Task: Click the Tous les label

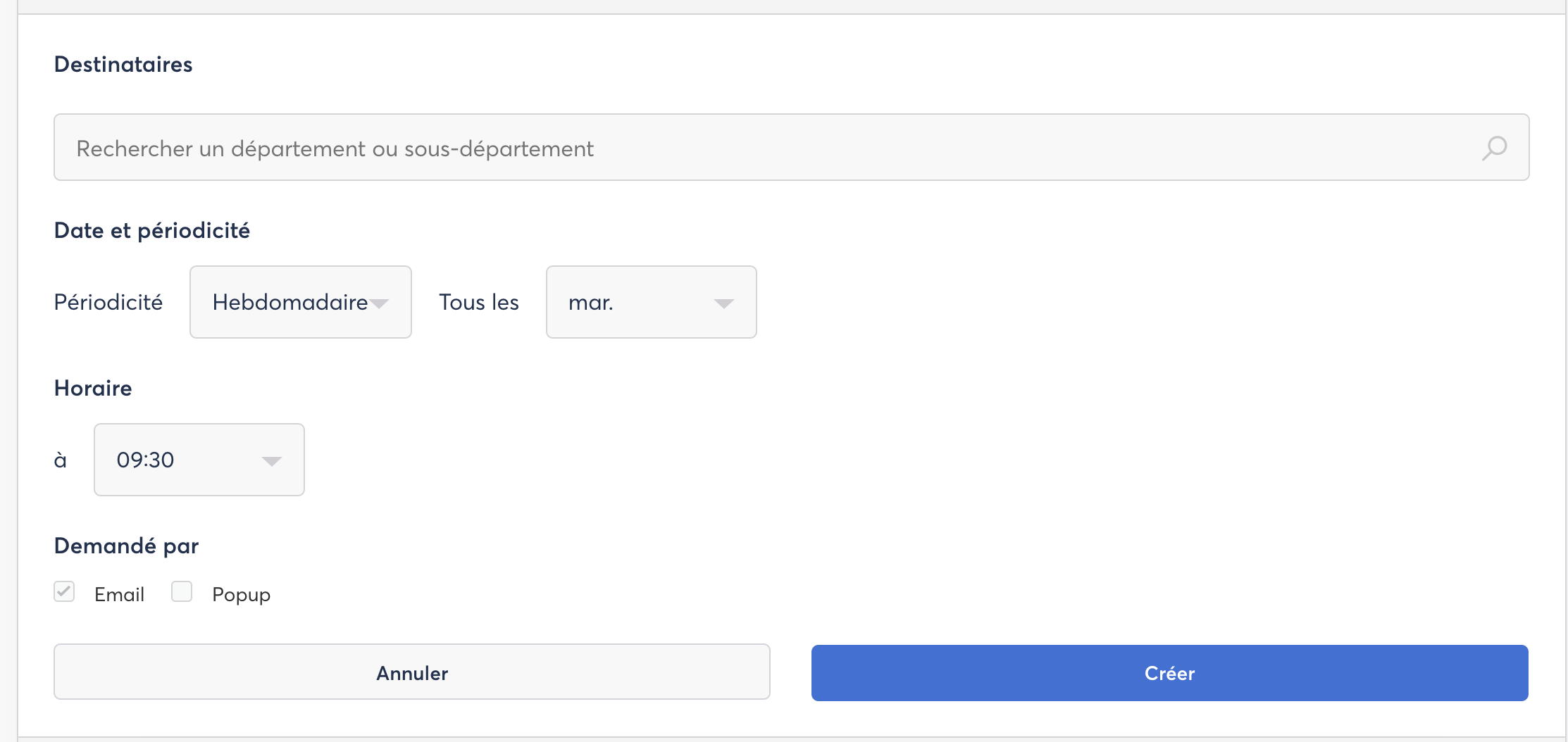Action: 479,302
